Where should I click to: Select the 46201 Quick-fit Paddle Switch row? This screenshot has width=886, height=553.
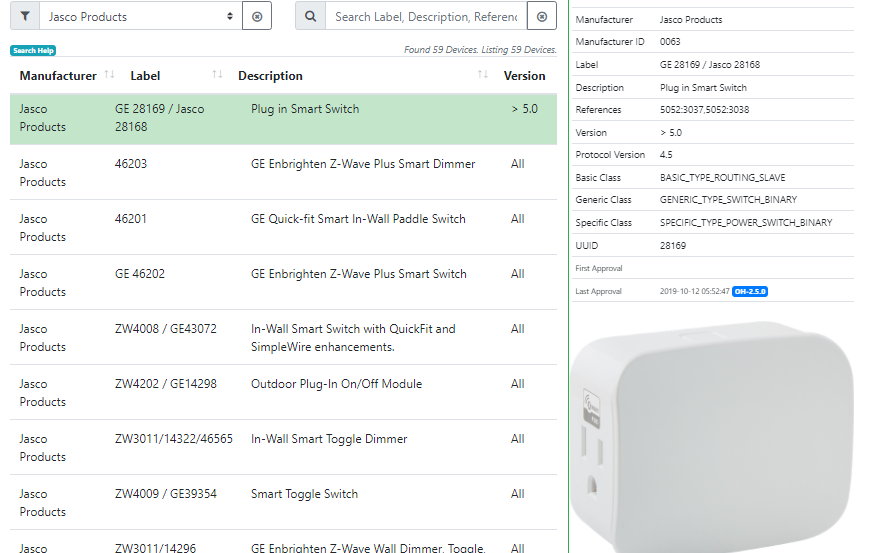[283, 228]
